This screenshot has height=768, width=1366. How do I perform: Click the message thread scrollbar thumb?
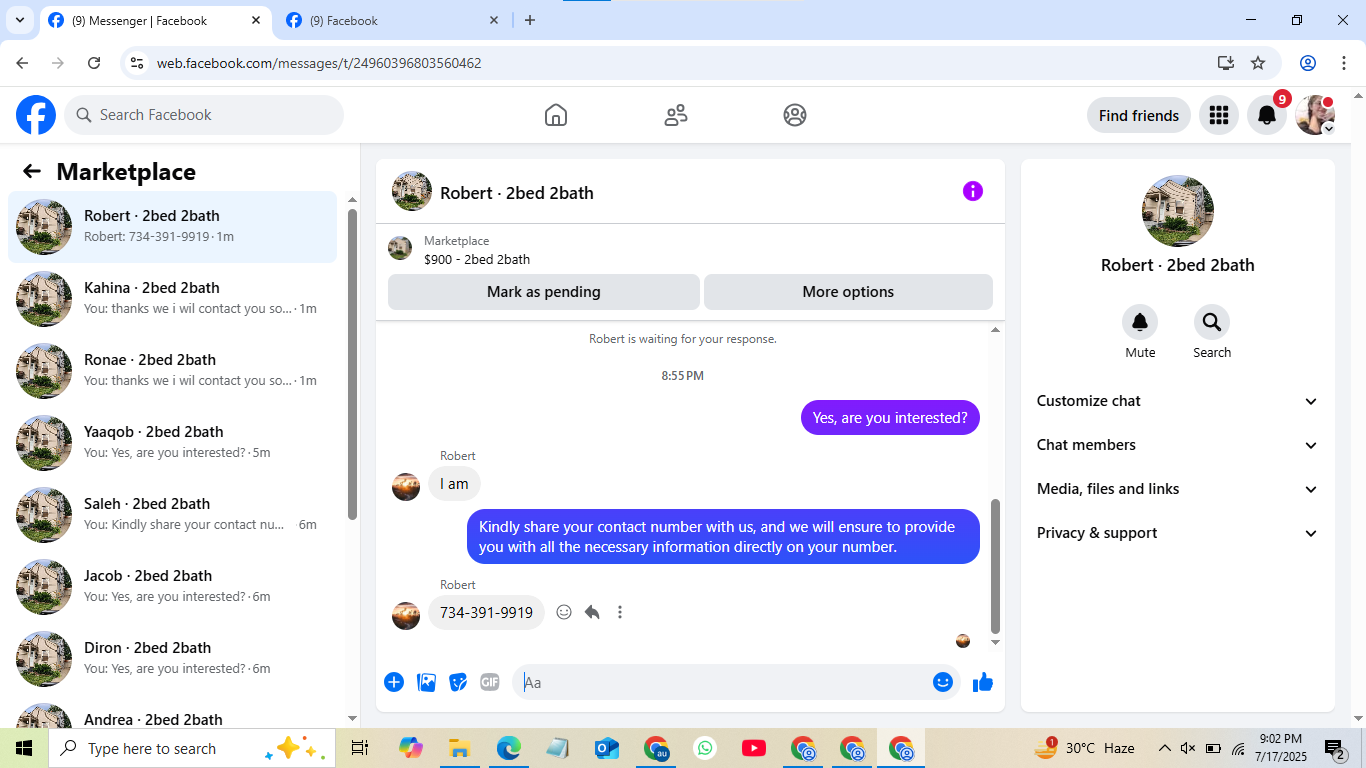tap(995, 566)
